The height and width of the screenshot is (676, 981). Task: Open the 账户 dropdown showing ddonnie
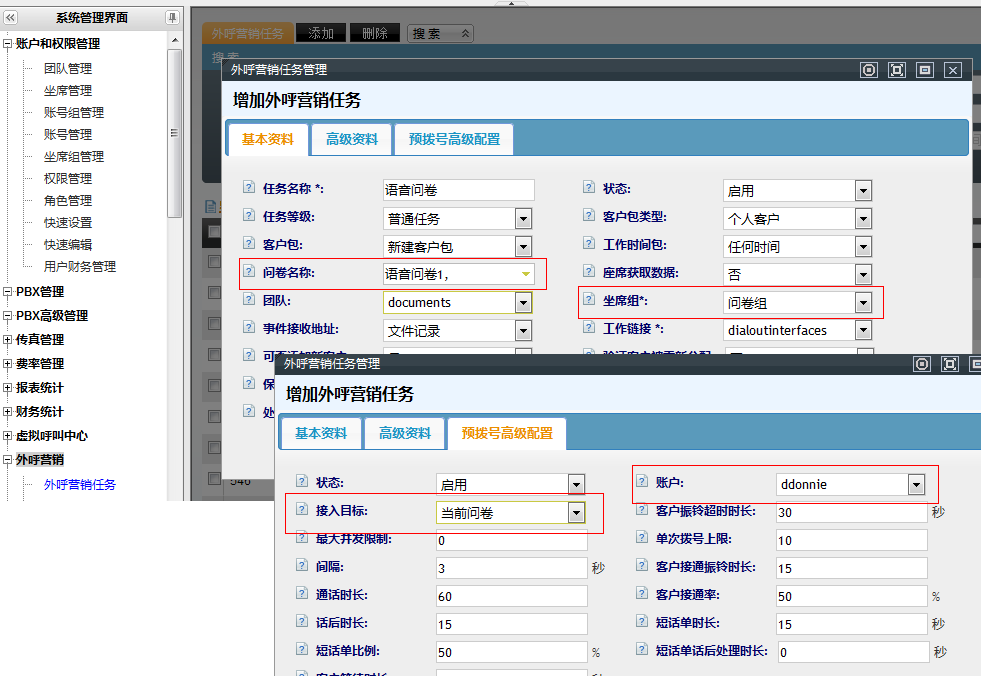click(915, 485)
